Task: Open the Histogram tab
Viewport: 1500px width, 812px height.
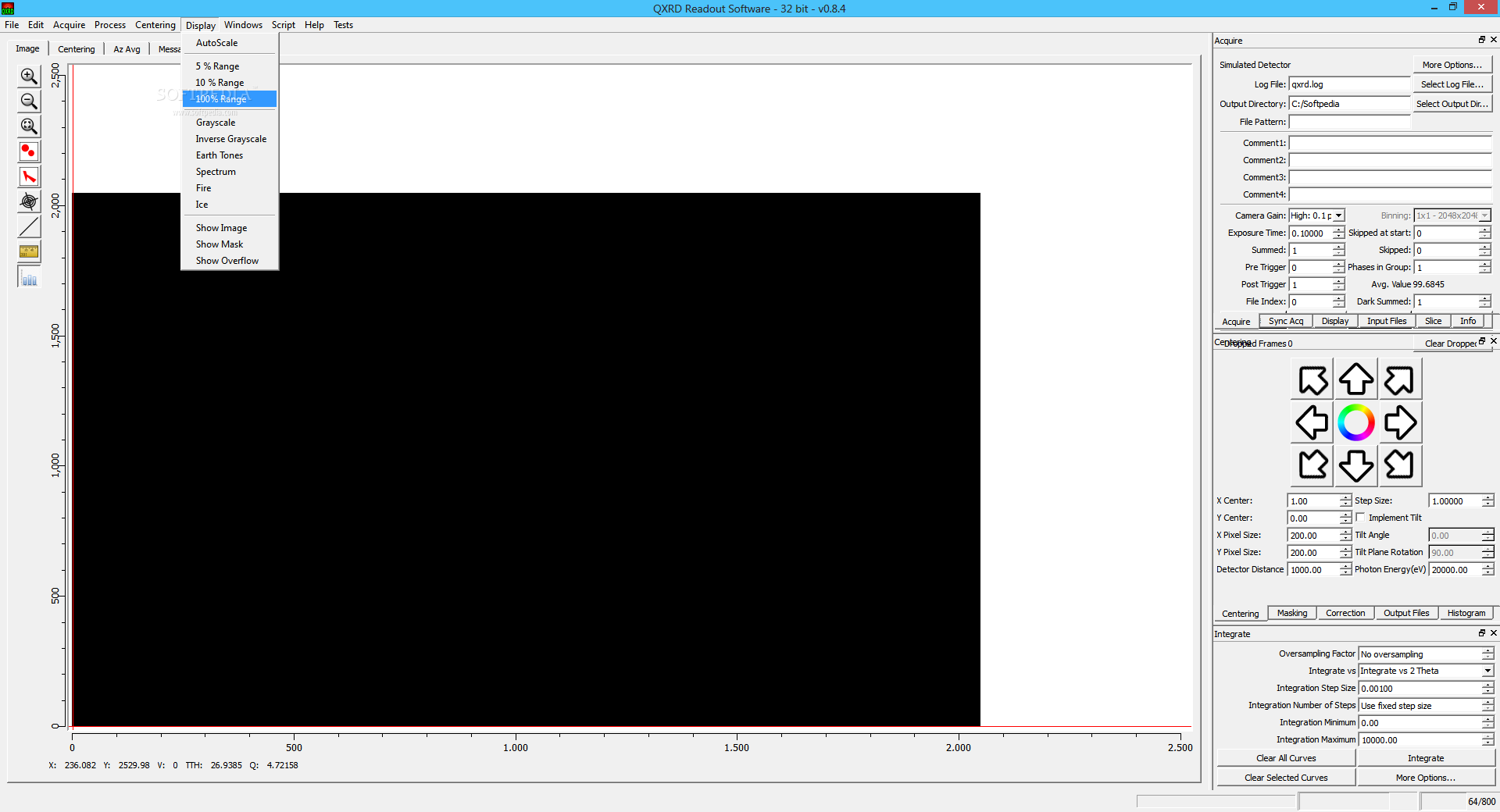Action: (x=1466, y=613)
